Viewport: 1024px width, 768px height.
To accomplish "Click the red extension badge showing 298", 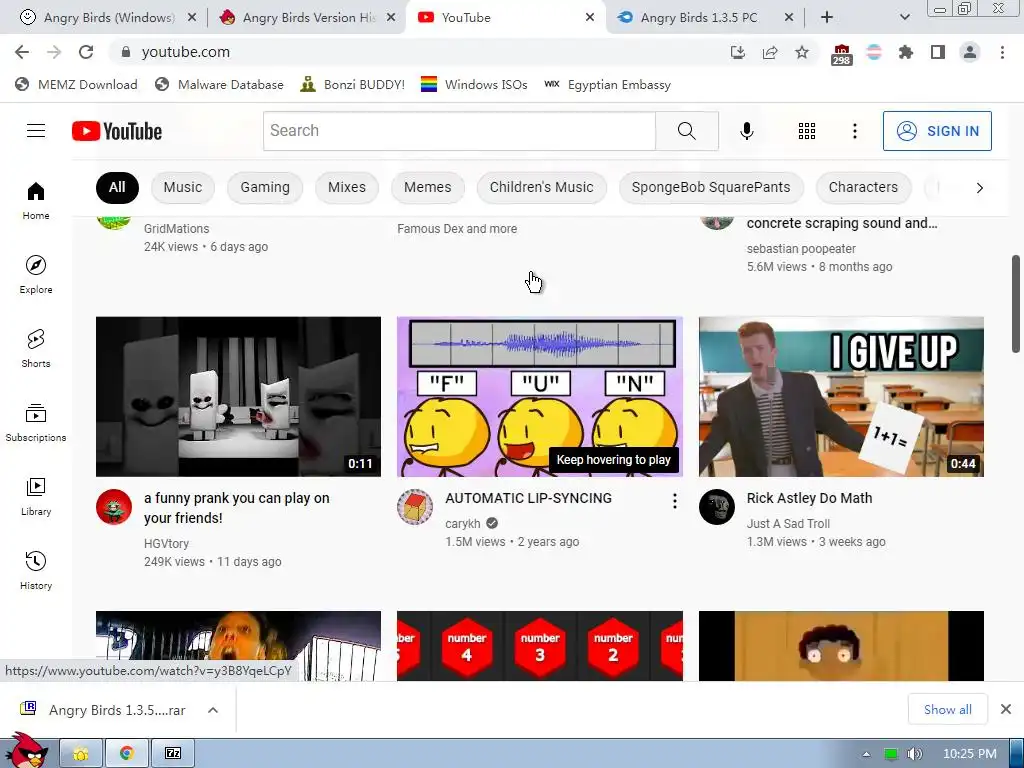I will coord(842,55).
